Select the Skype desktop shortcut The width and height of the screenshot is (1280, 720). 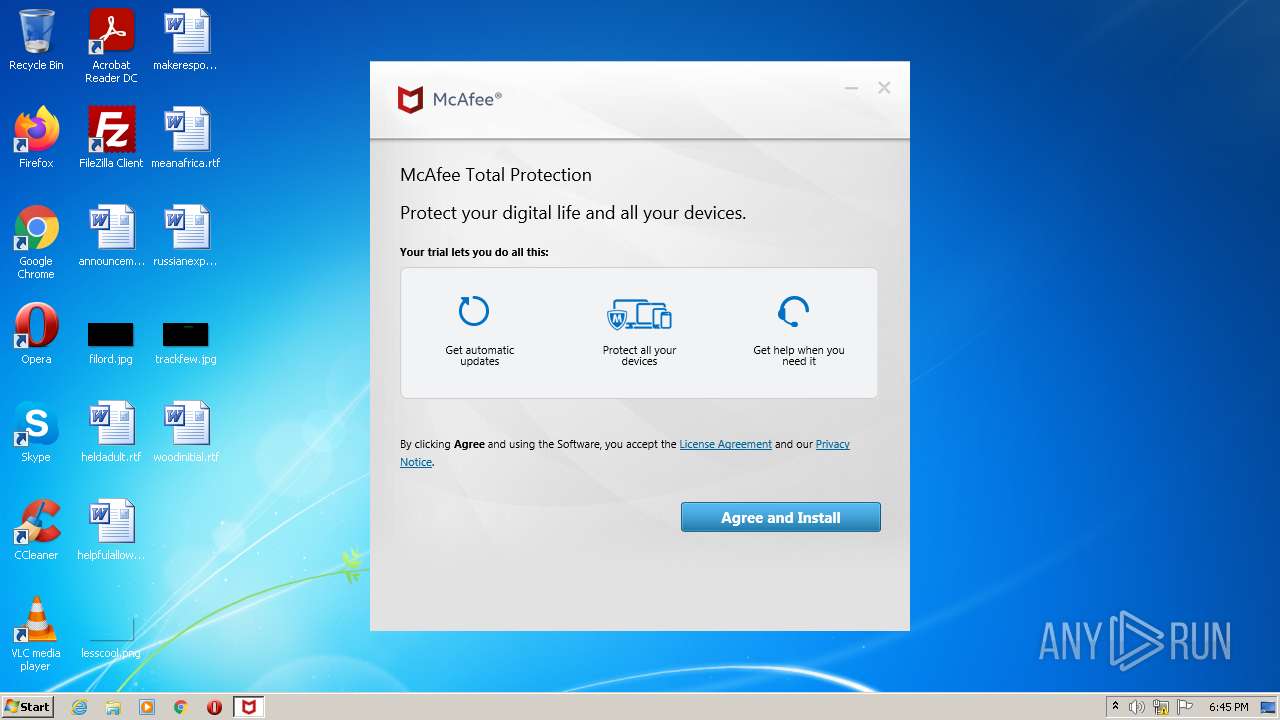[36, 432]
